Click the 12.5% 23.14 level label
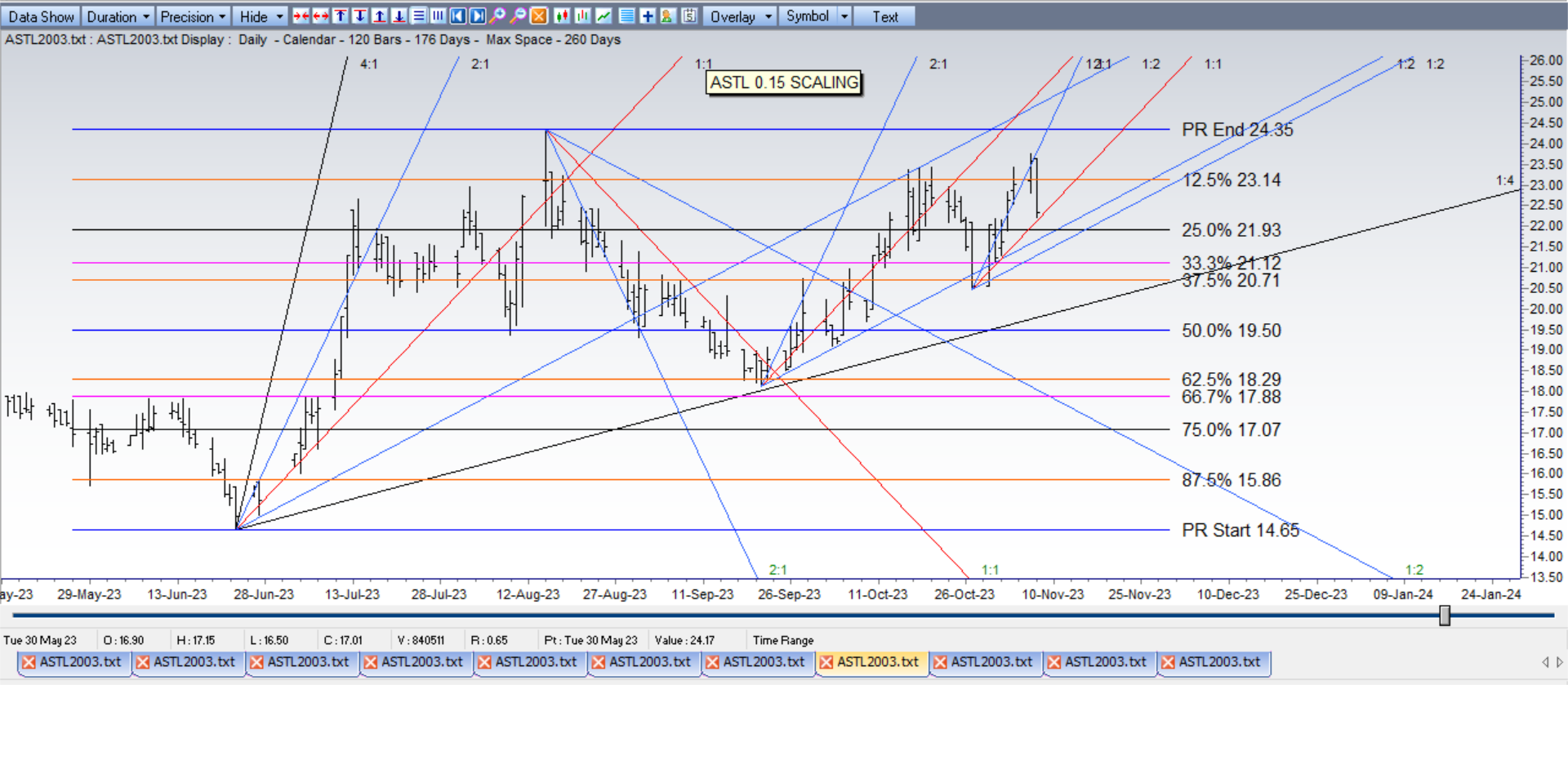The image size is (1568, 773). coord(1232,180)
